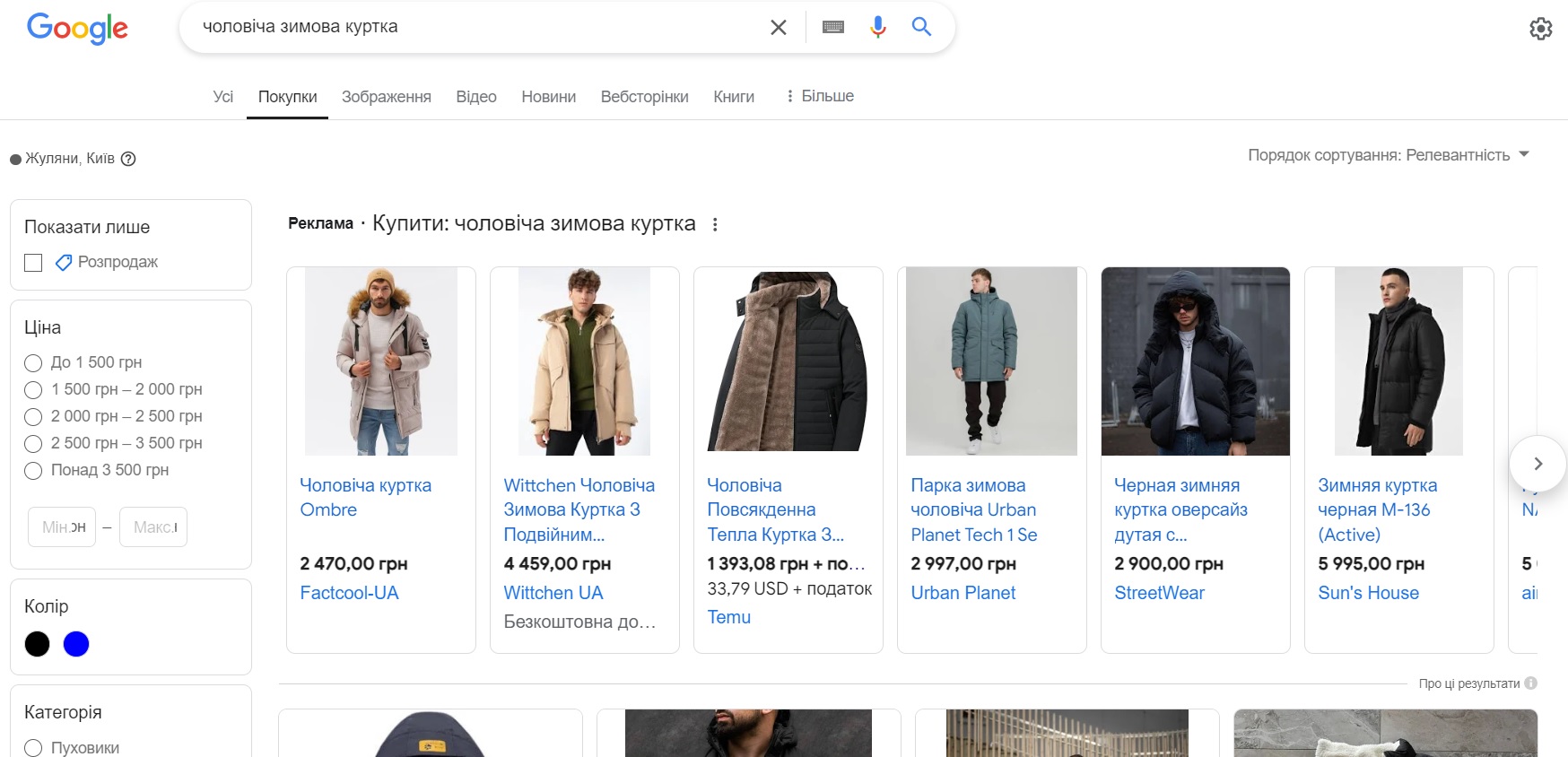Screen dimensions: 1568x757
Task: Click the magnifier search icon
Action: click(921, 26)
